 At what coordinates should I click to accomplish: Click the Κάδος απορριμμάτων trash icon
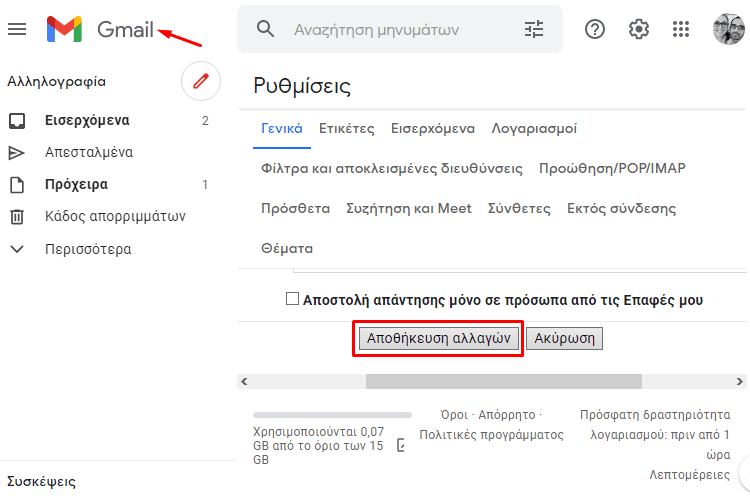pyautogui.click(x=17, y=217)
